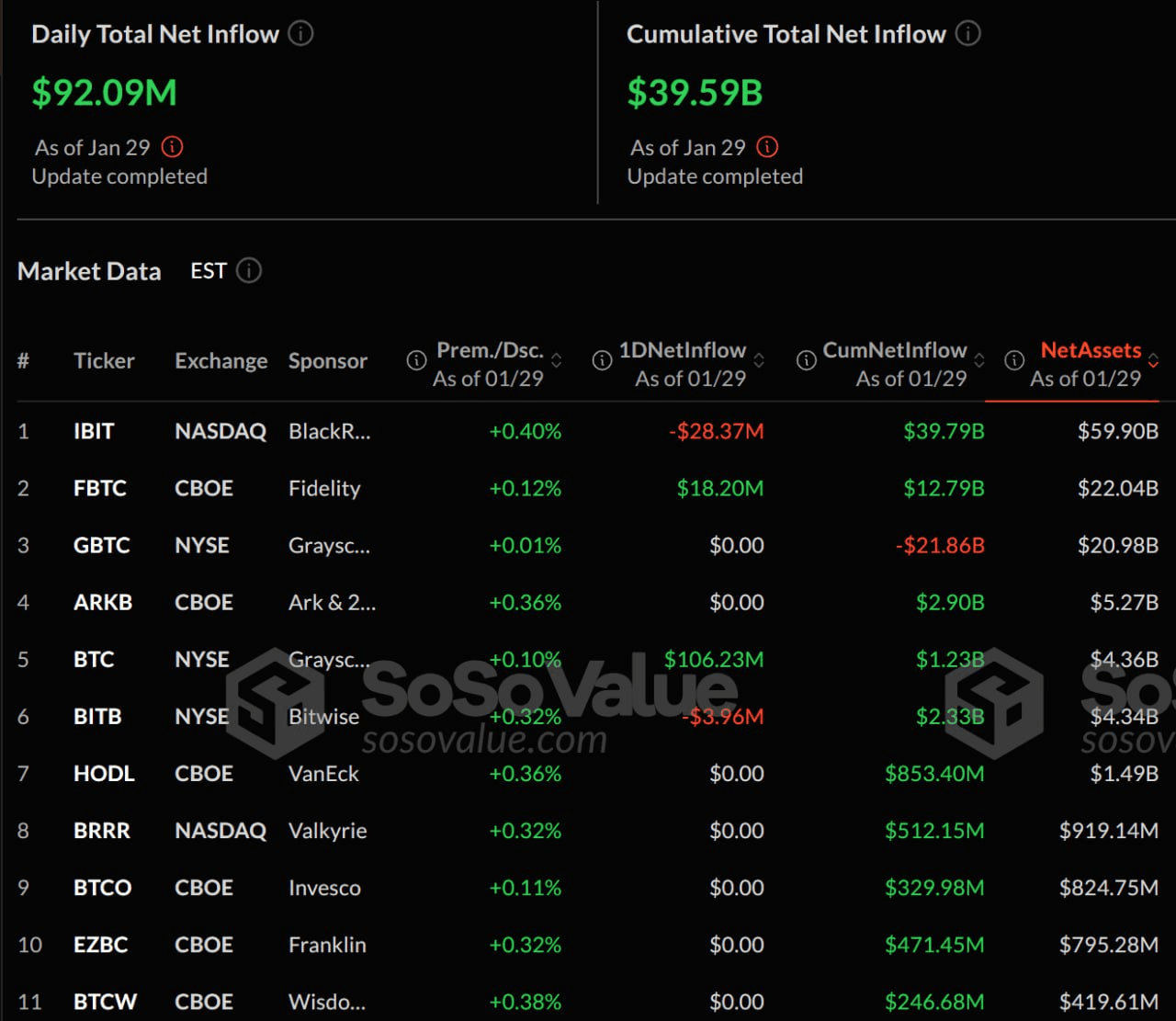The height and width of the screenshot is (1021, 1176).
Task: Sort table by Prem./Dsc. arrows
Action: 556,360
